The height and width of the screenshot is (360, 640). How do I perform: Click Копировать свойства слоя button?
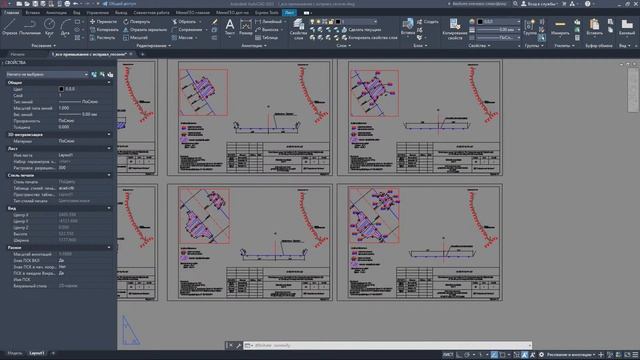pos(369,38)
